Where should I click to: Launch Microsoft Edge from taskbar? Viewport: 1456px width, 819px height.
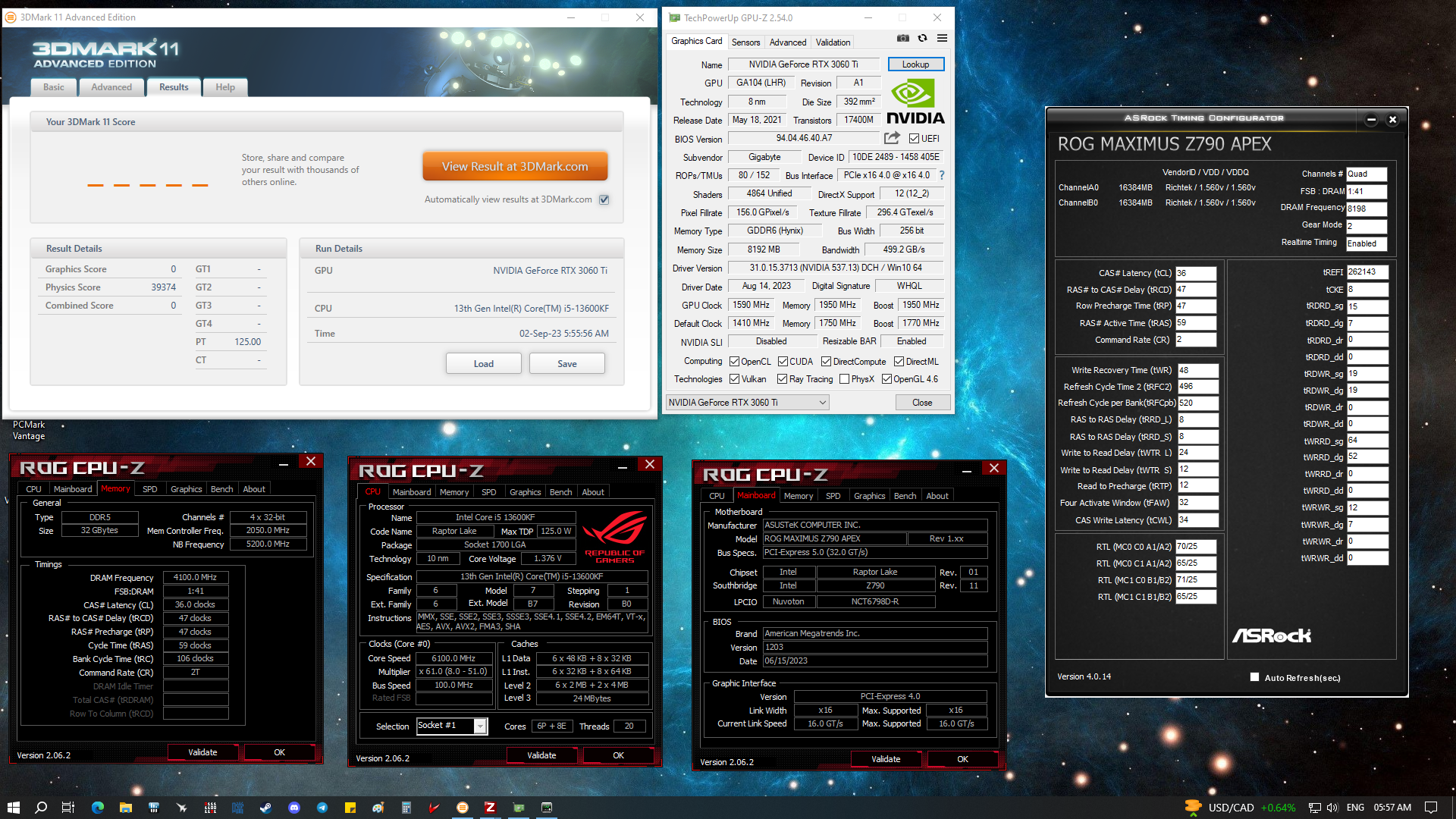coord(97,808)
